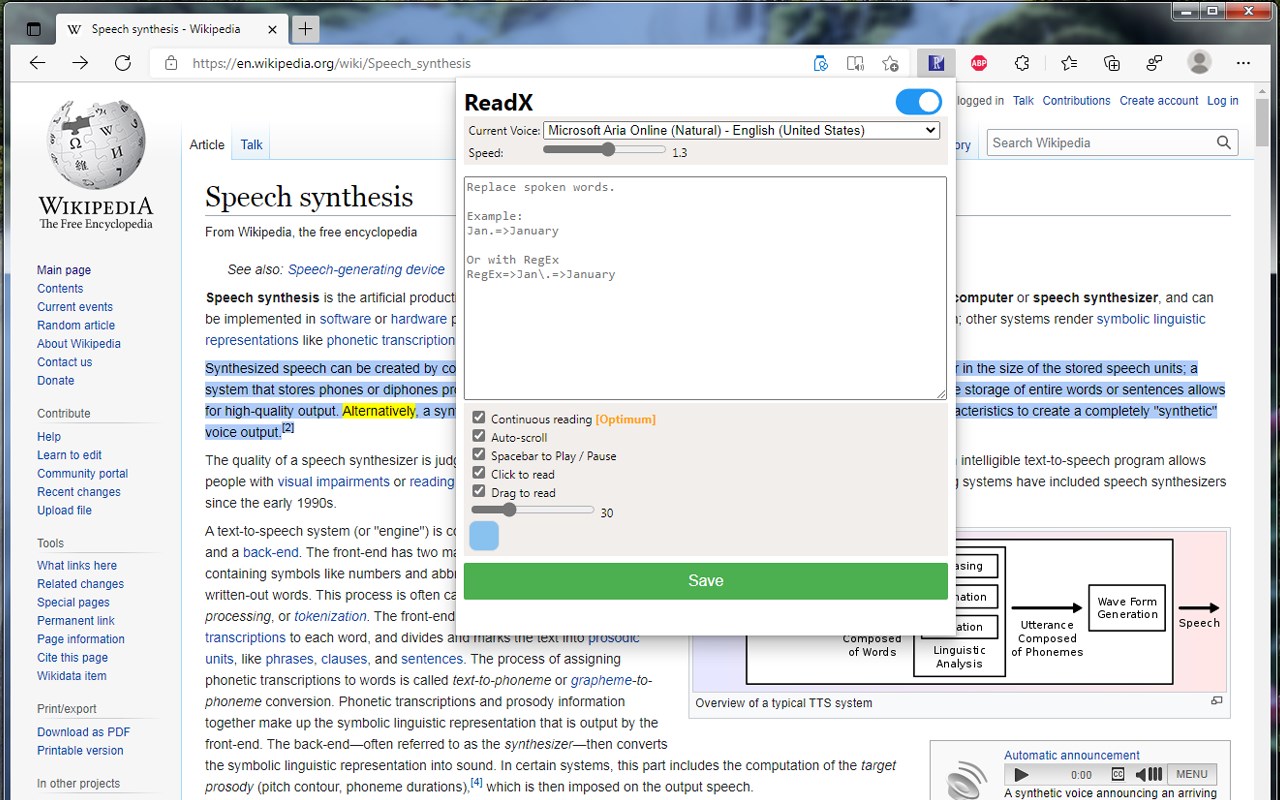This screenshot has height=800, width=1280.
Task: Click the ABP Adblock Plus extension icon
Action: [979, 63]
